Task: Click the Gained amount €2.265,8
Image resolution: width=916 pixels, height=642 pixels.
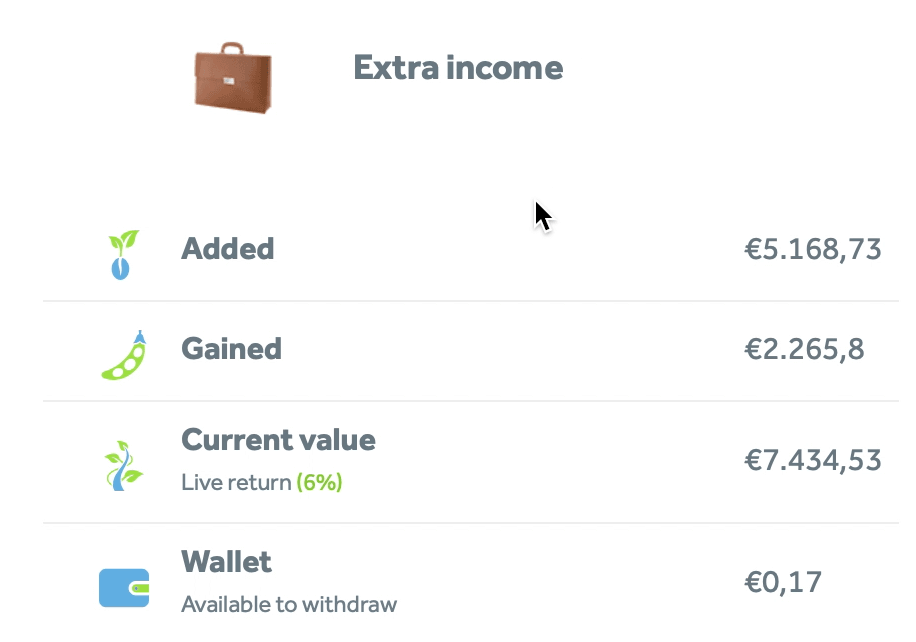Action: click(804, 349)
